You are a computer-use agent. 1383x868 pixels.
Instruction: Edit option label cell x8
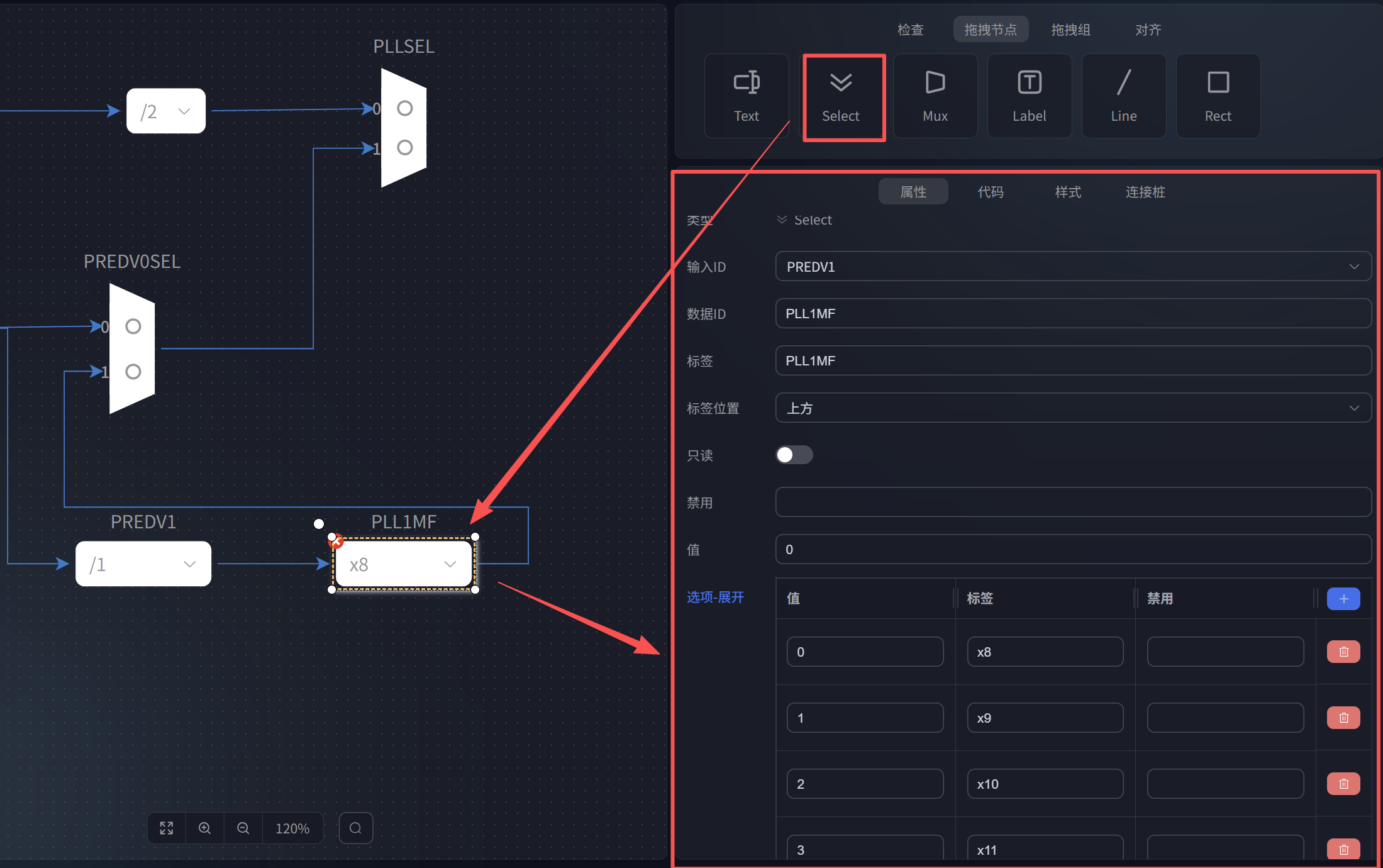(x=1045, y=652)
